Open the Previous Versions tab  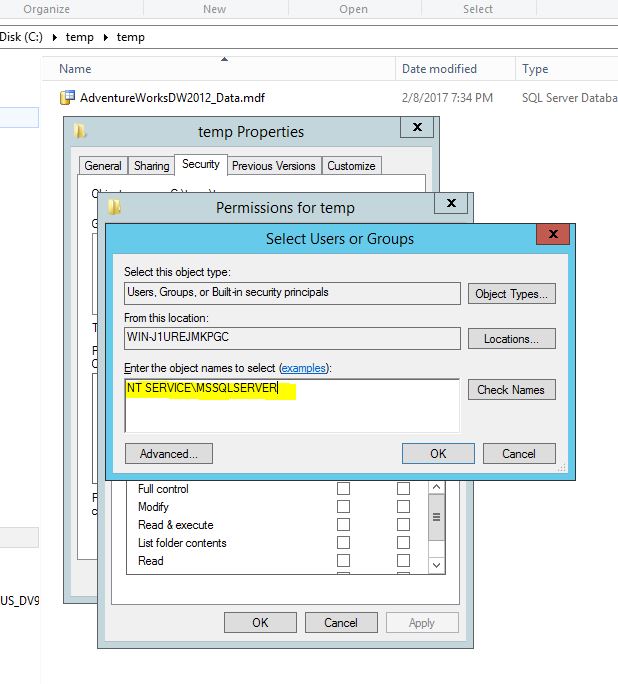click(274, 166)
